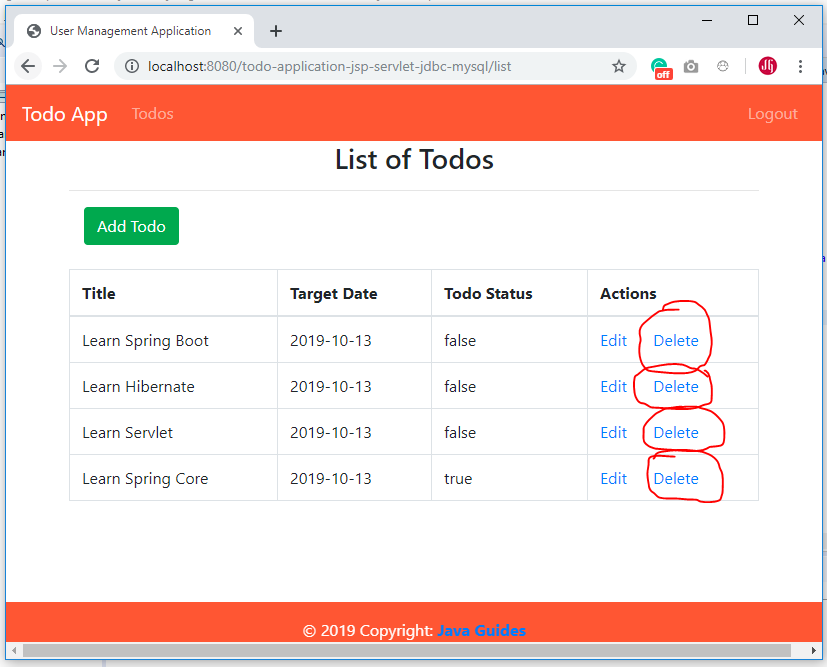Open the Chrome three-dot menu
Image resolution: width=827 pixels, height=667 pixels.
(x=800, y=66)
